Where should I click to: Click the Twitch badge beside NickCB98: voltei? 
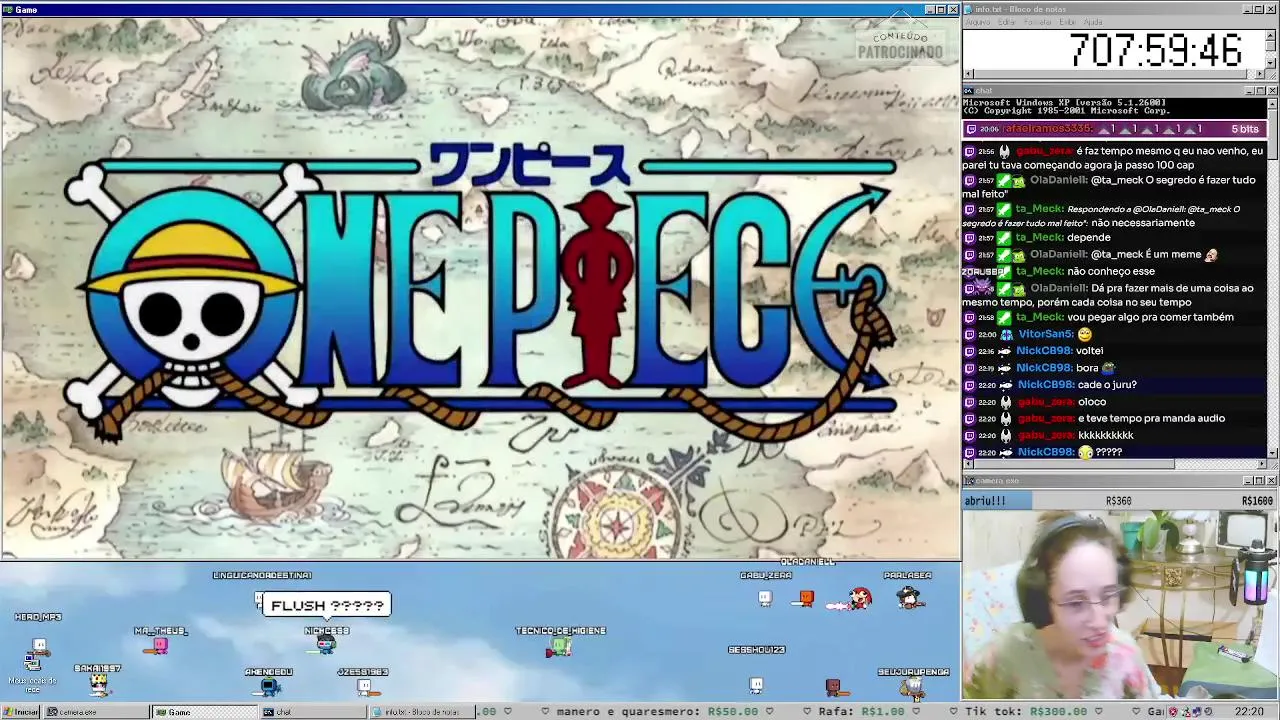click(970, 351)
